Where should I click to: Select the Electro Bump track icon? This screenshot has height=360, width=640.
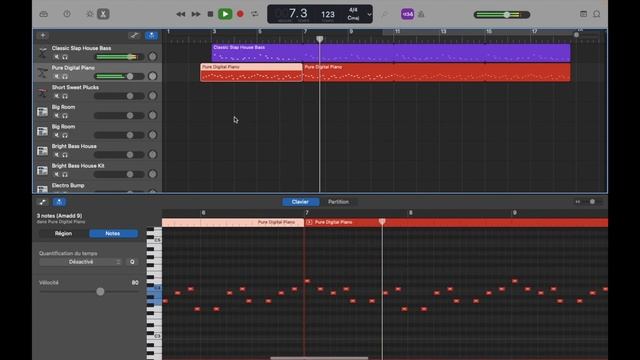(42, 189)
